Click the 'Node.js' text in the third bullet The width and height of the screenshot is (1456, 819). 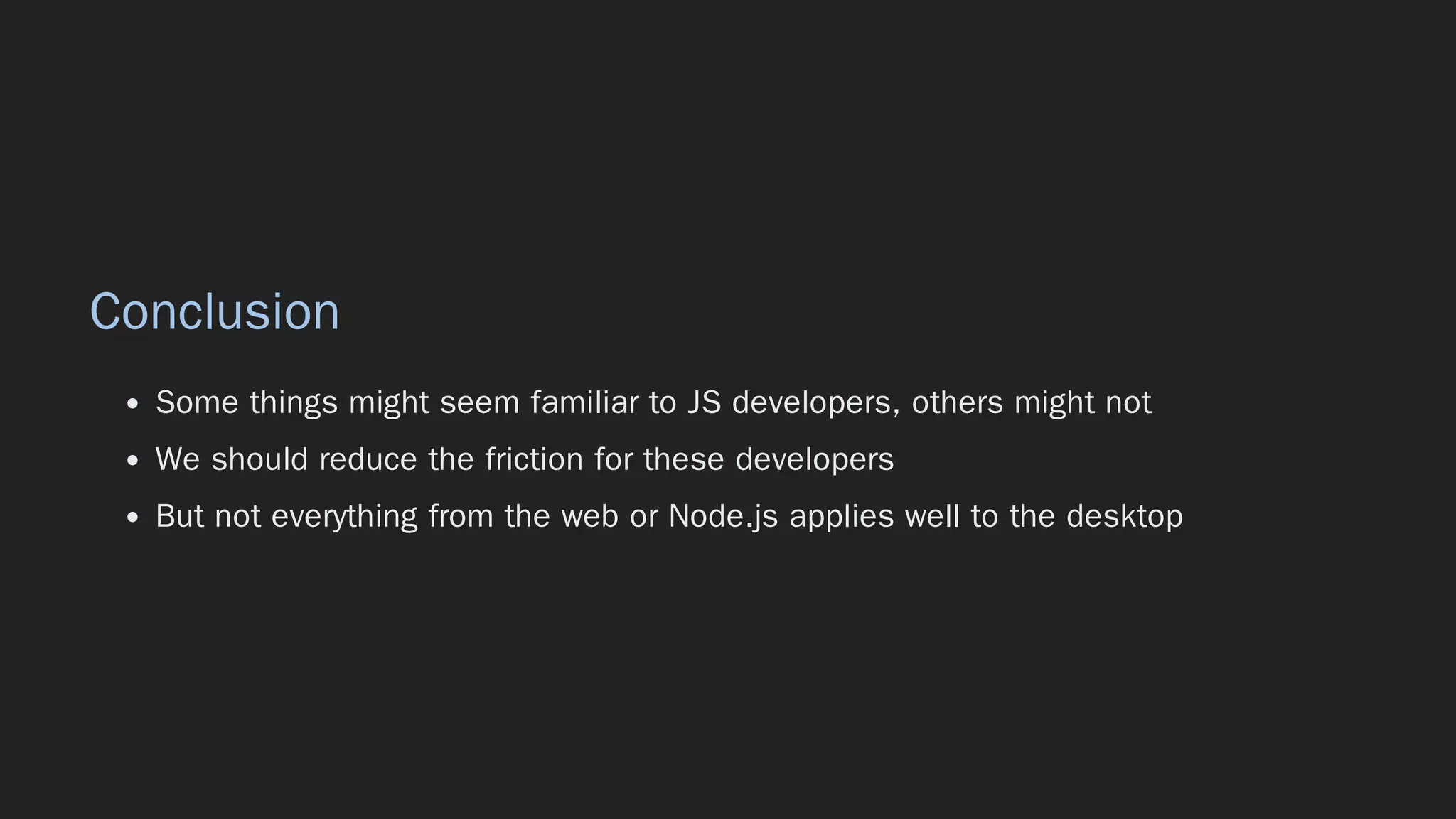coord(723,518)
